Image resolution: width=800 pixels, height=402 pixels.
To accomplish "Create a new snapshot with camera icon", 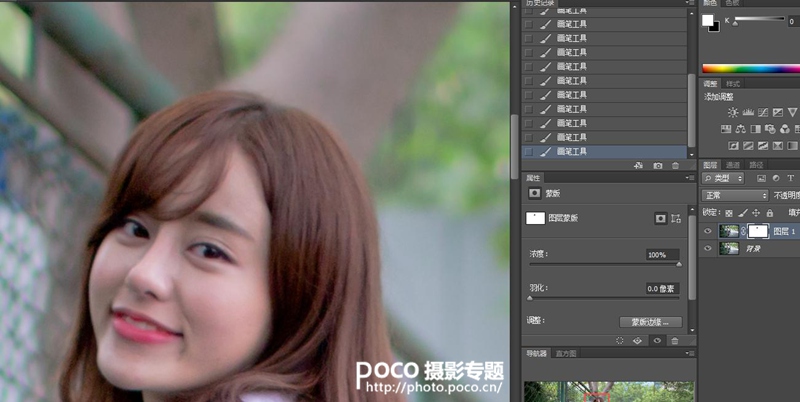I will [x=658, y=165].
